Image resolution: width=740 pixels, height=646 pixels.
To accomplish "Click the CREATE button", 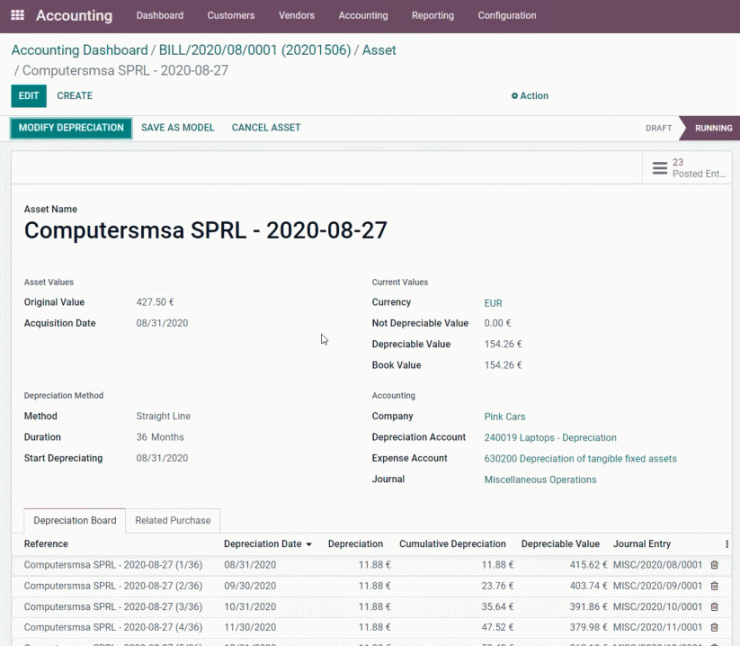I will [x=75, y=96].
